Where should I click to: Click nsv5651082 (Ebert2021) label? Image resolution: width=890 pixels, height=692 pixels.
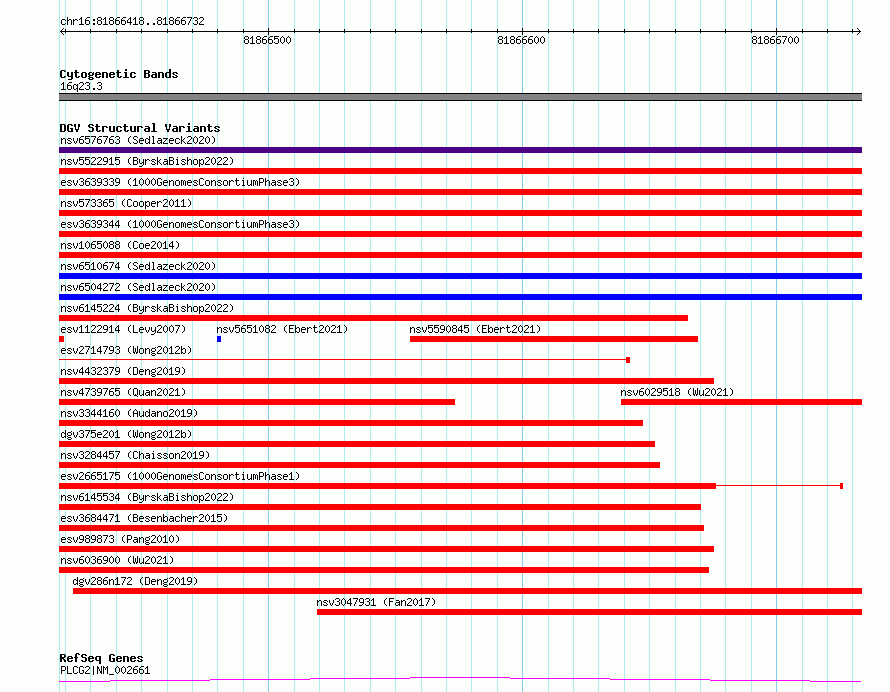tap(282, 329)
